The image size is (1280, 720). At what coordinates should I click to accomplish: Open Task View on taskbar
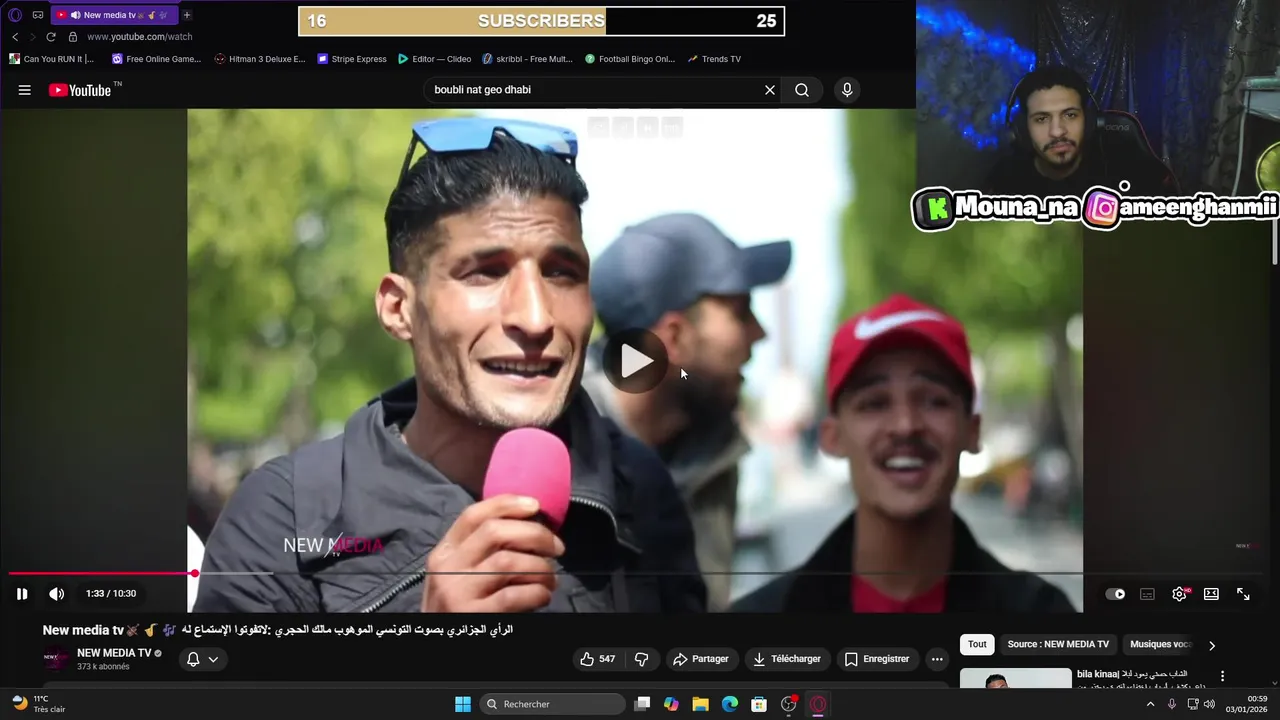tap(642, 704)
